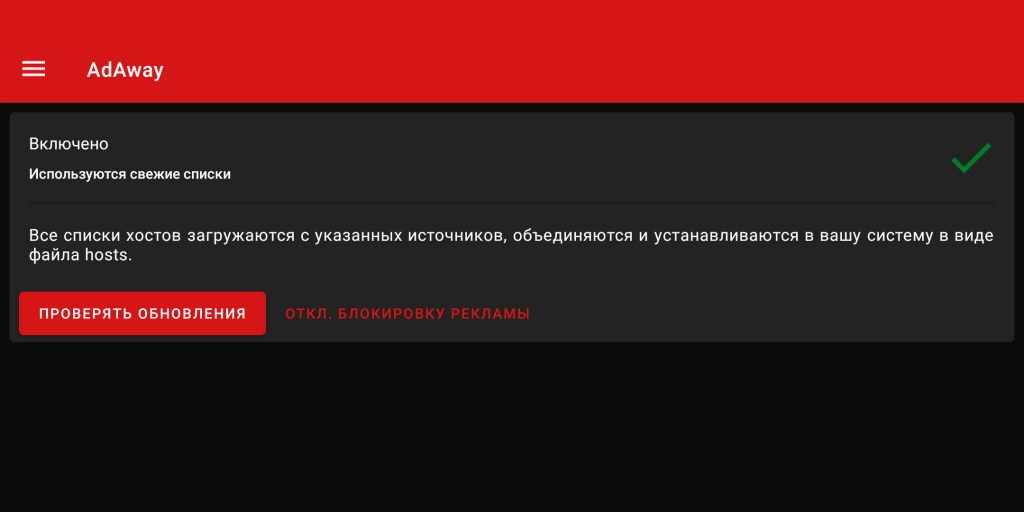The height and width of the screenshot is (512, 1024).
Task: Click the status card header row
Action: [x=511, y=159]
